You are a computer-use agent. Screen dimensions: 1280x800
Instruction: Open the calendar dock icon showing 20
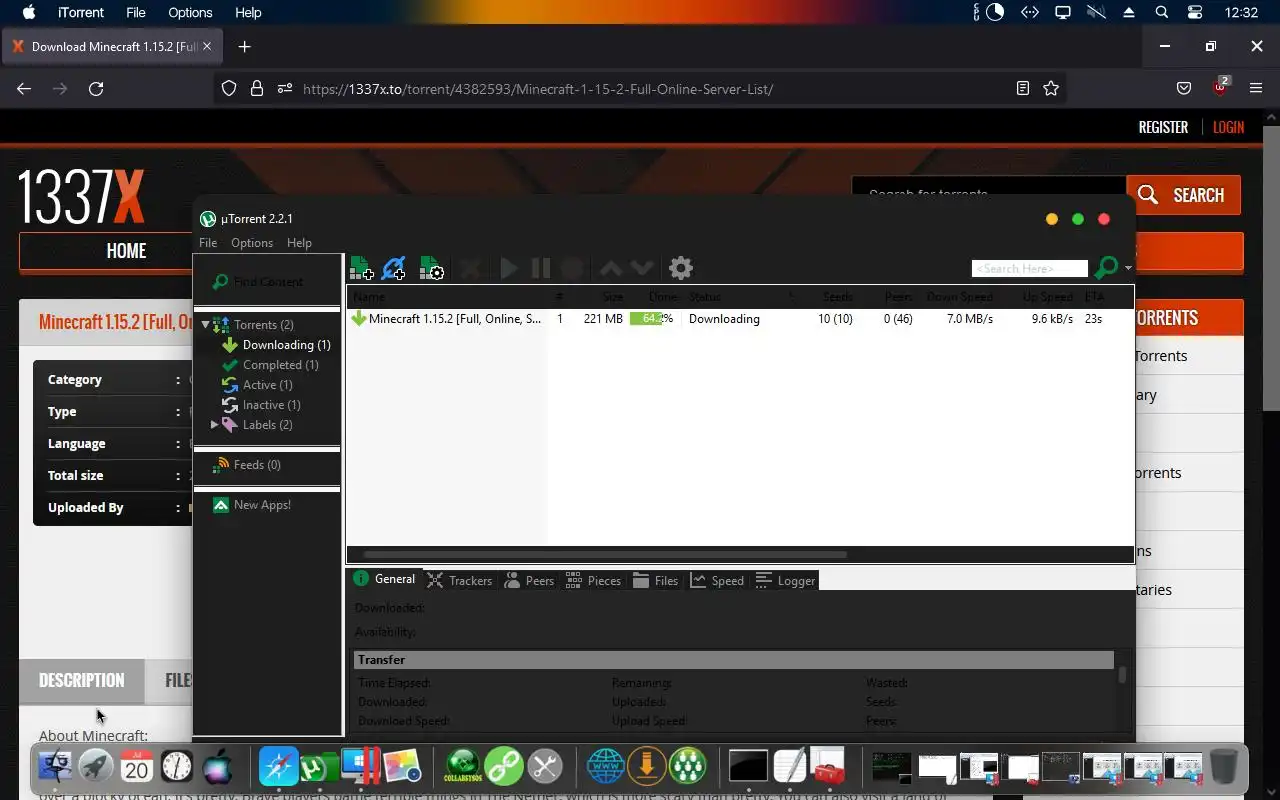(137, 767)
